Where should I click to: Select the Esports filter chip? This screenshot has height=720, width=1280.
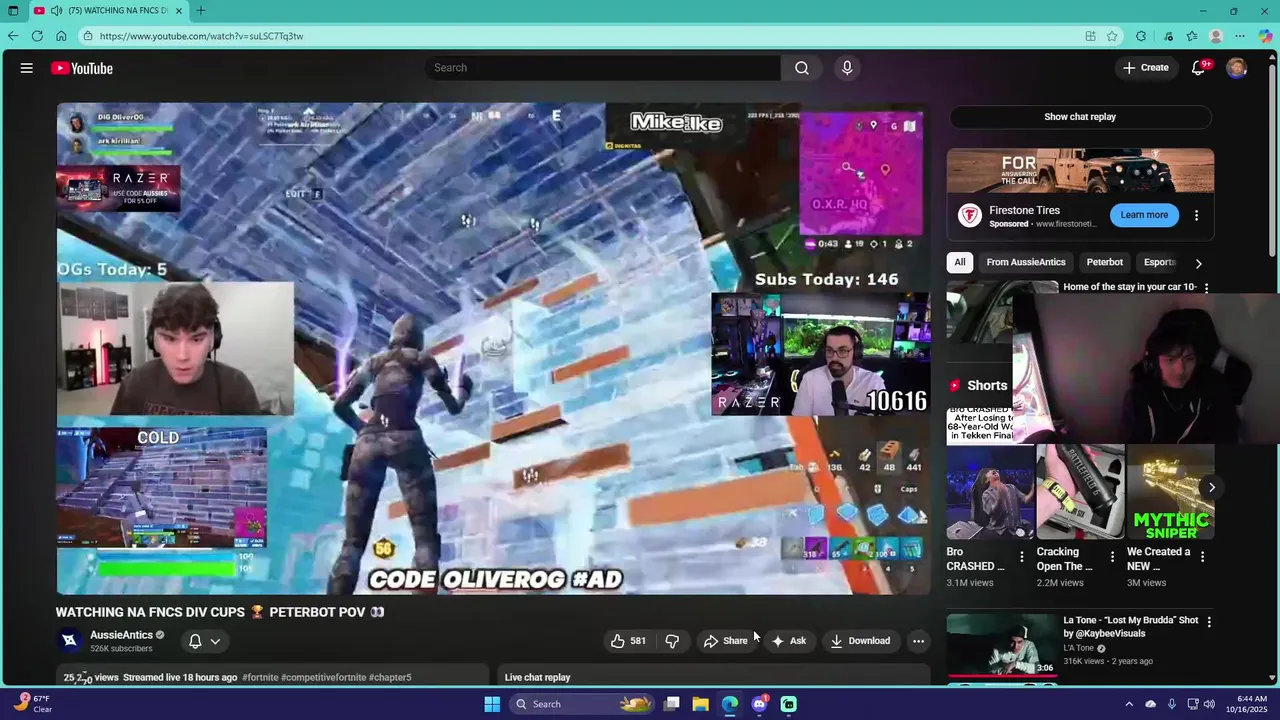tap(1160, 262)
